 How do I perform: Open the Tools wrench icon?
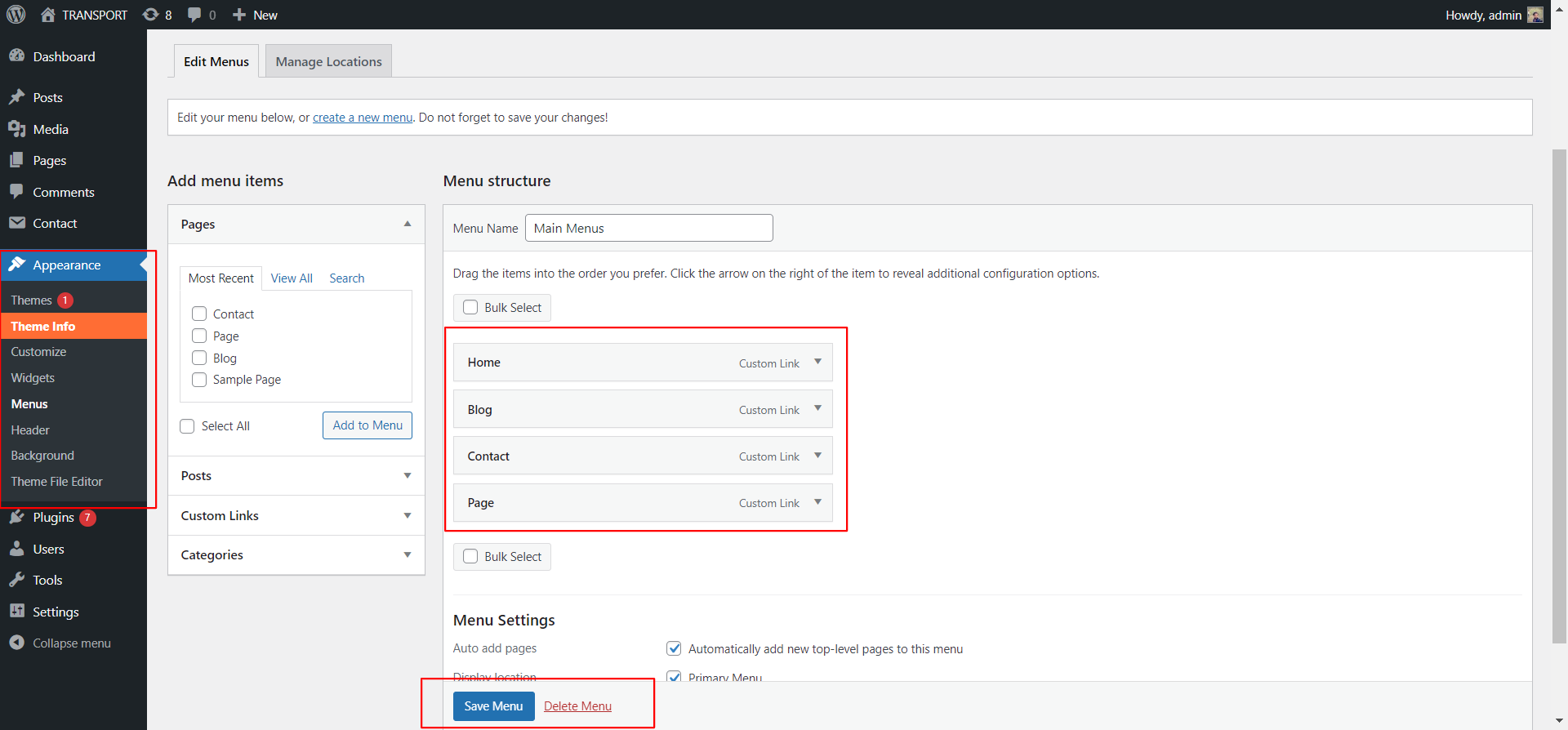pos(17,581)
